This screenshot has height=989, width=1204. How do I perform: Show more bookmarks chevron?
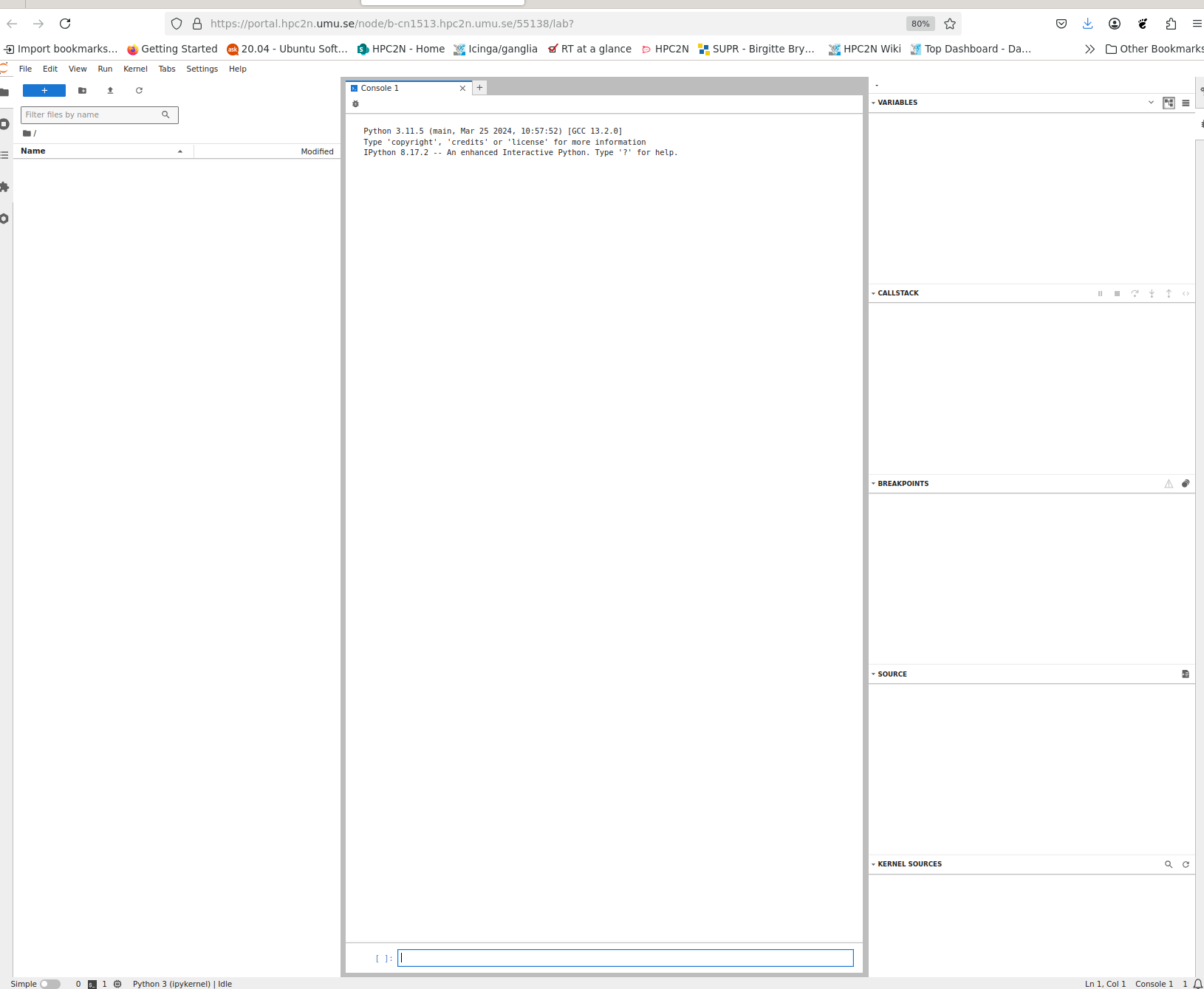1090,49
